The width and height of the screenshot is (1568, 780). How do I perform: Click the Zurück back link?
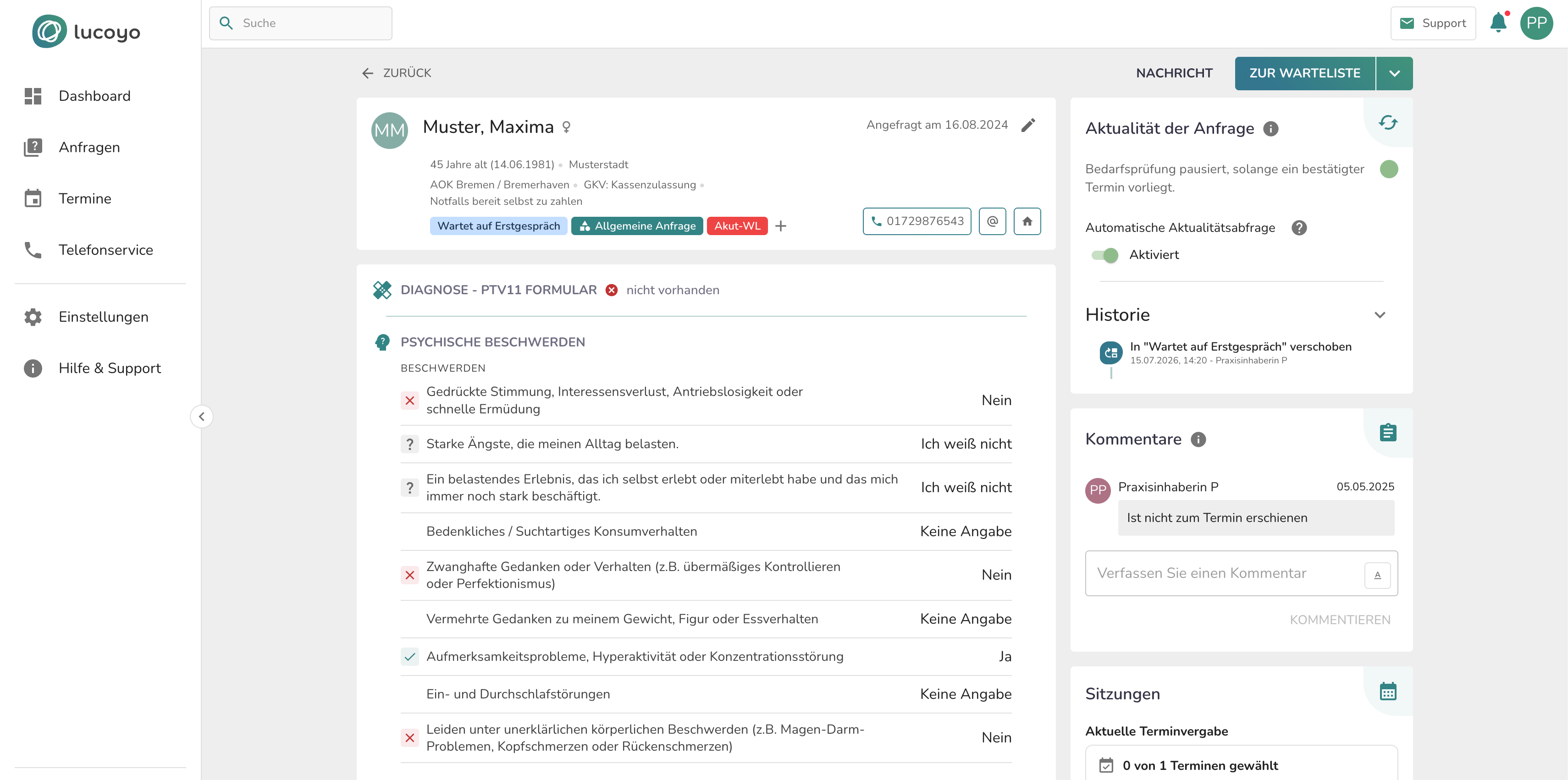396,73
